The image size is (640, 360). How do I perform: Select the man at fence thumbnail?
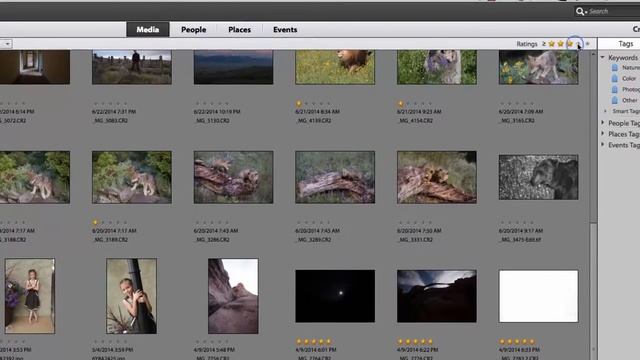point(132,67)
